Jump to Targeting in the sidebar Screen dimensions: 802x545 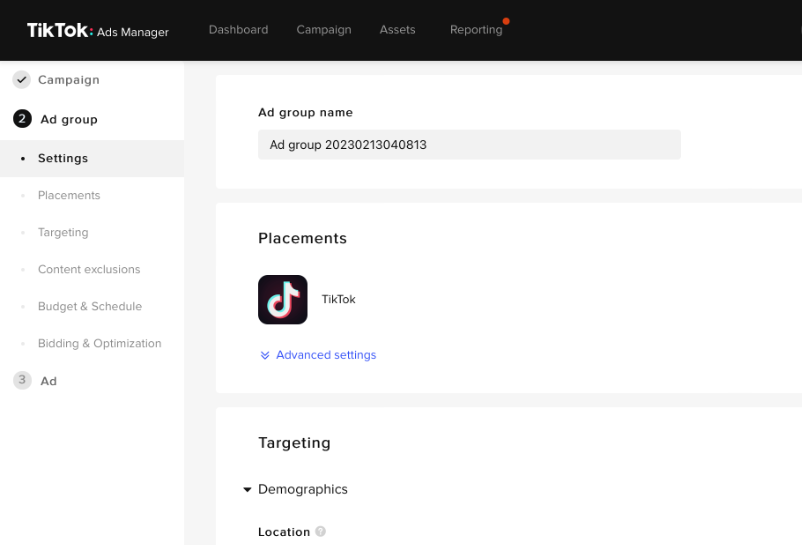(x=63, y=232)
